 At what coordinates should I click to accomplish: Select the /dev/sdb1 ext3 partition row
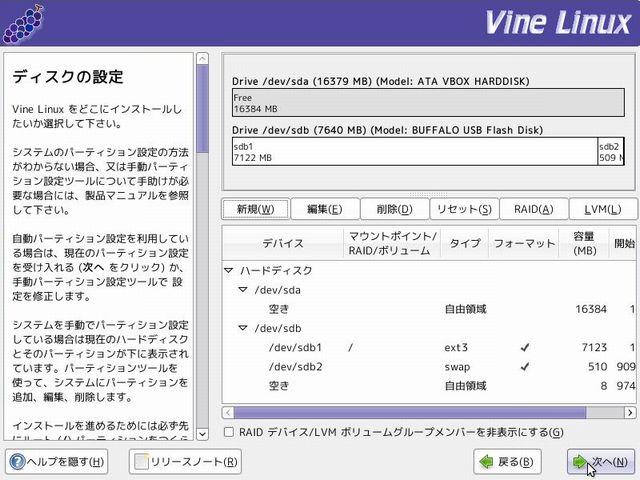pos(400,347)
